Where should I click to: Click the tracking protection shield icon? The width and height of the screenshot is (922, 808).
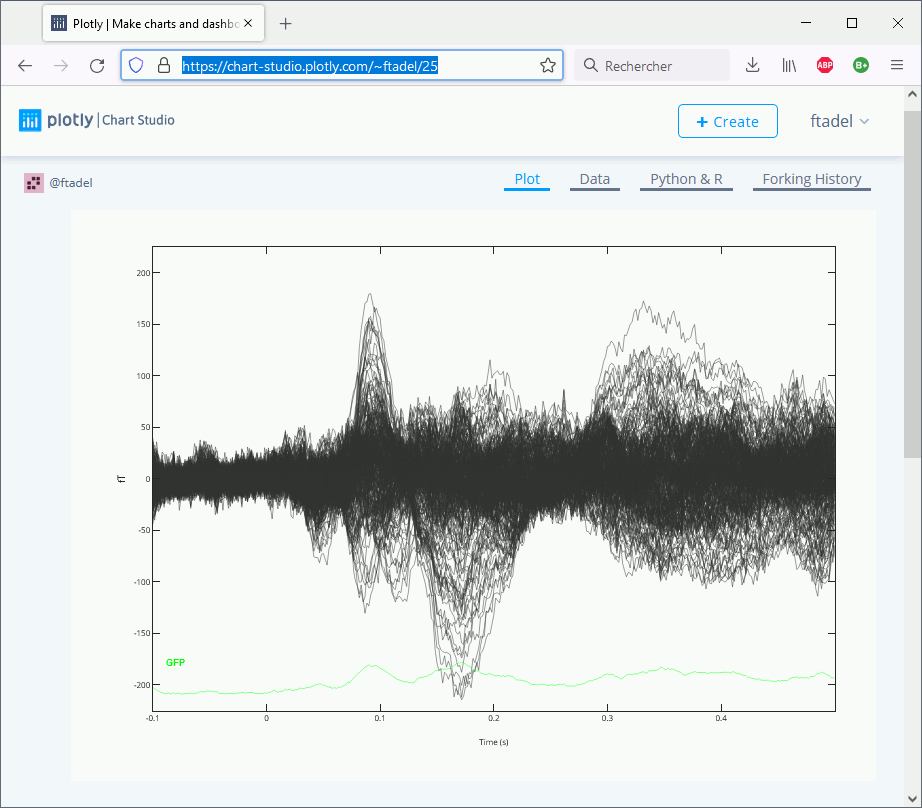coord(137,66)
